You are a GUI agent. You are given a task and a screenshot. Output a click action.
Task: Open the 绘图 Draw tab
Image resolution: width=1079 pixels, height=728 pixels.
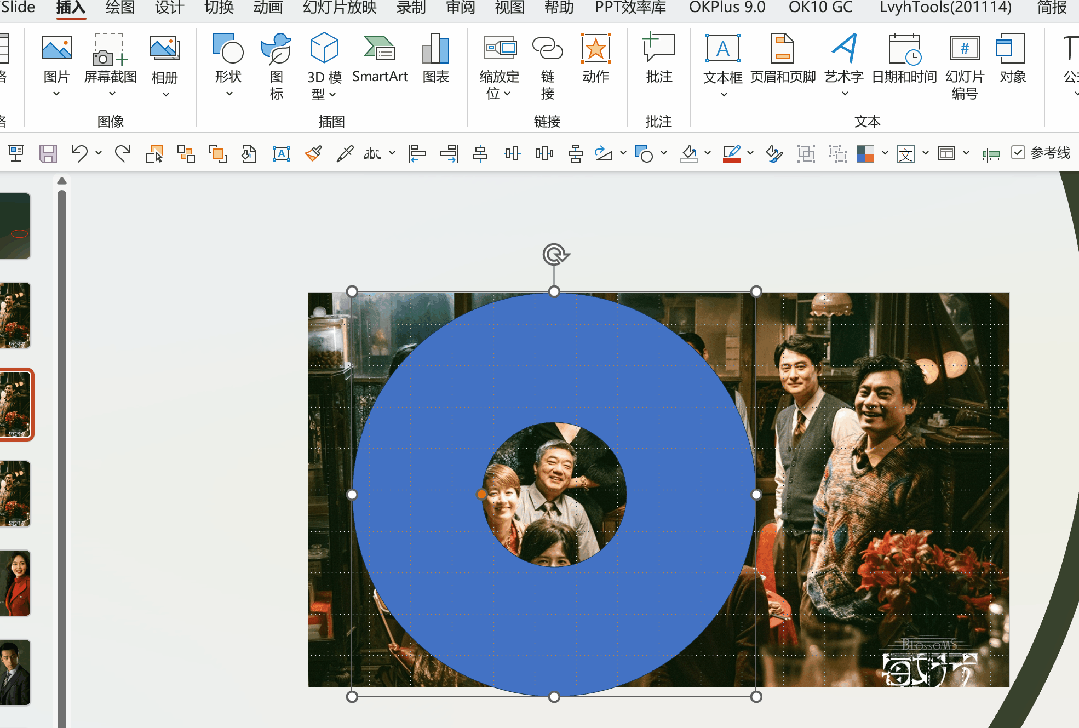(x=120, y=8)
